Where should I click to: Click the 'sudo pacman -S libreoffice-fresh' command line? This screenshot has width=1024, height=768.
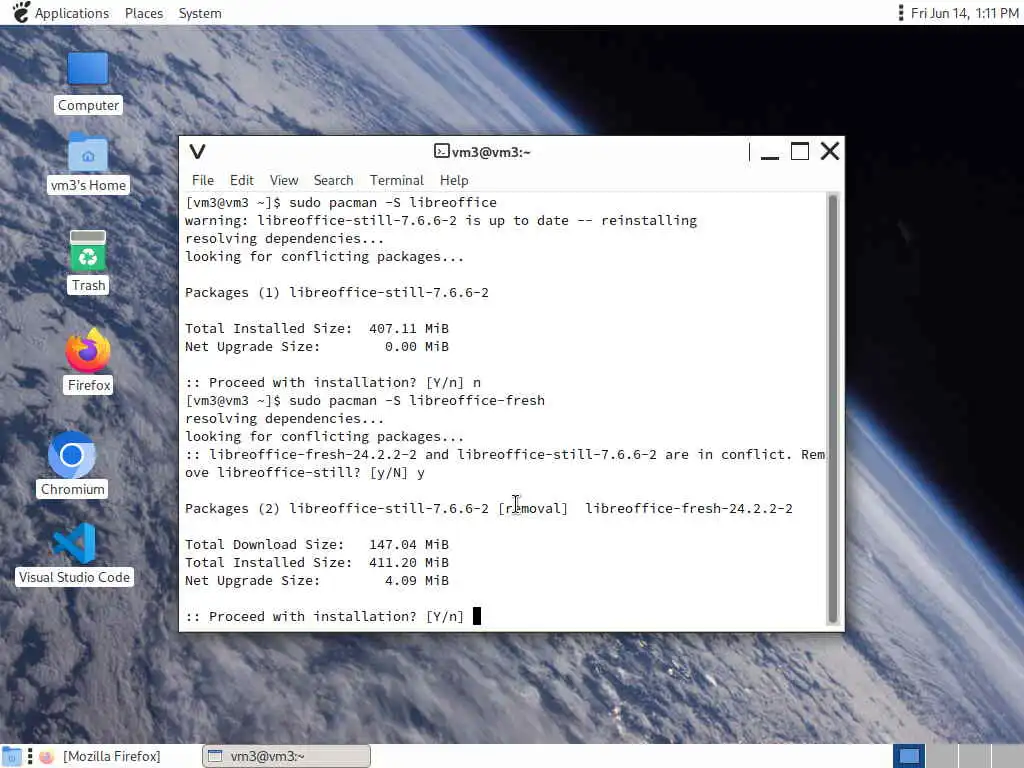(x=417, y=400)
